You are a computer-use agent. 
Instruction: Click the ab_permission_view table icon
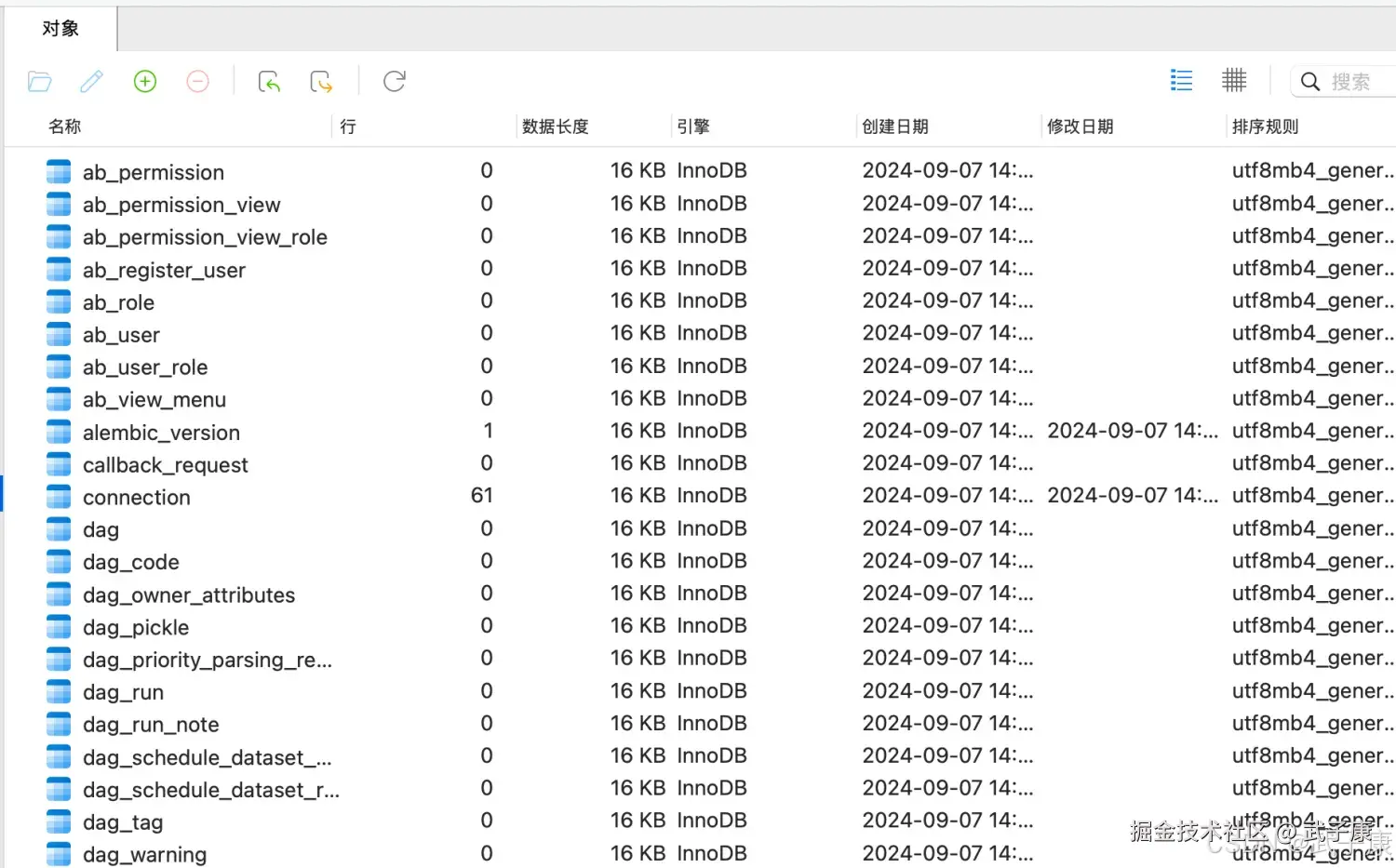point(59,204)
